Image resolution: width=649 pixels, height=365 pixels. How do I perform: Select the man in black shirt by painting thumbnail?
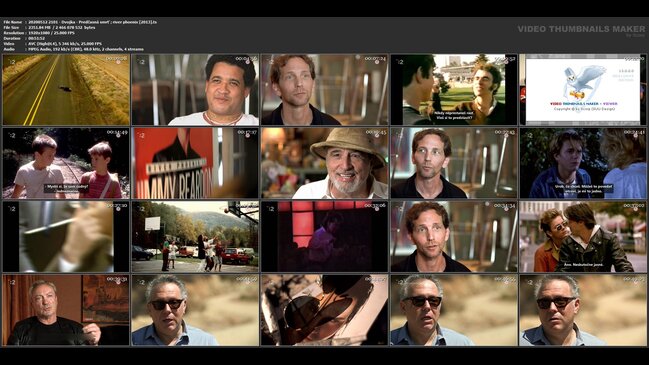66,310
